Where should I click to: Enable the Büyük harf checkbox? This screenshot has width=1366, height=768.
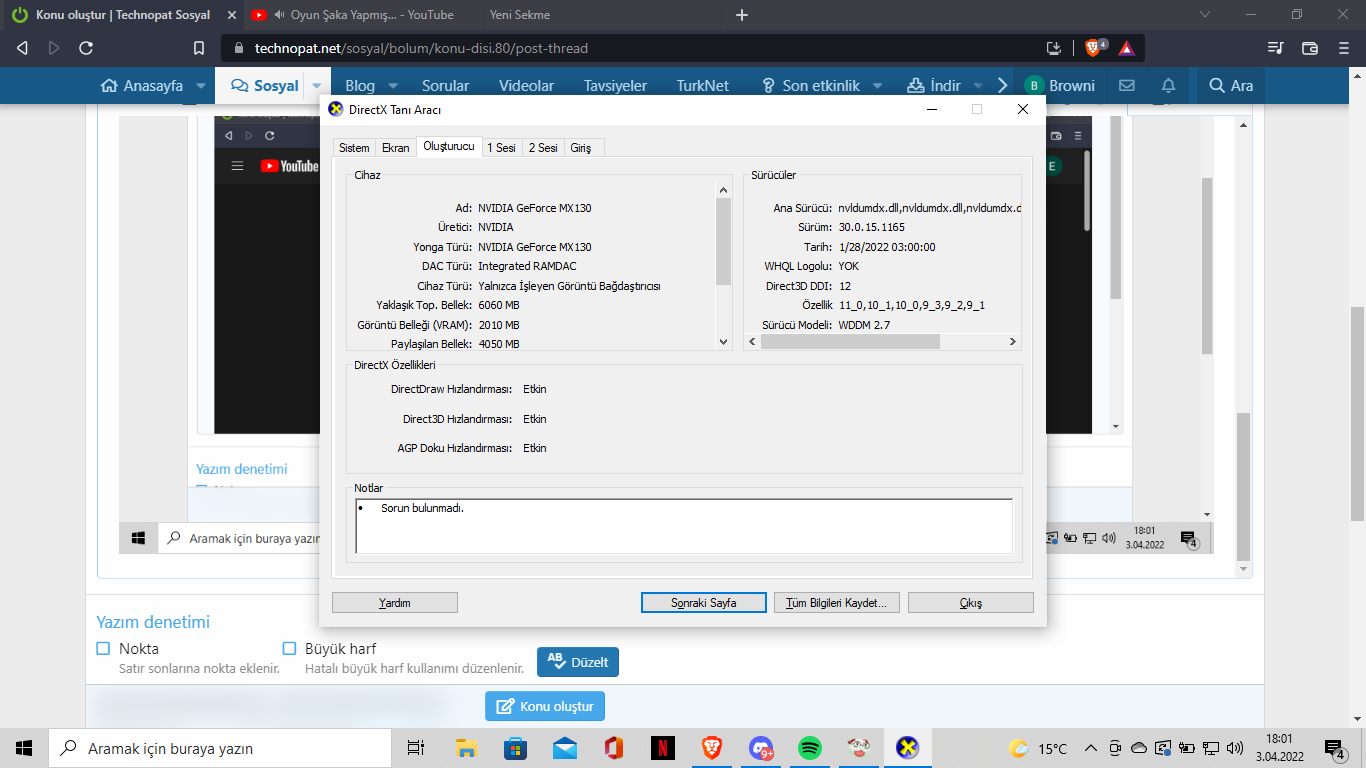coord(290,648)
